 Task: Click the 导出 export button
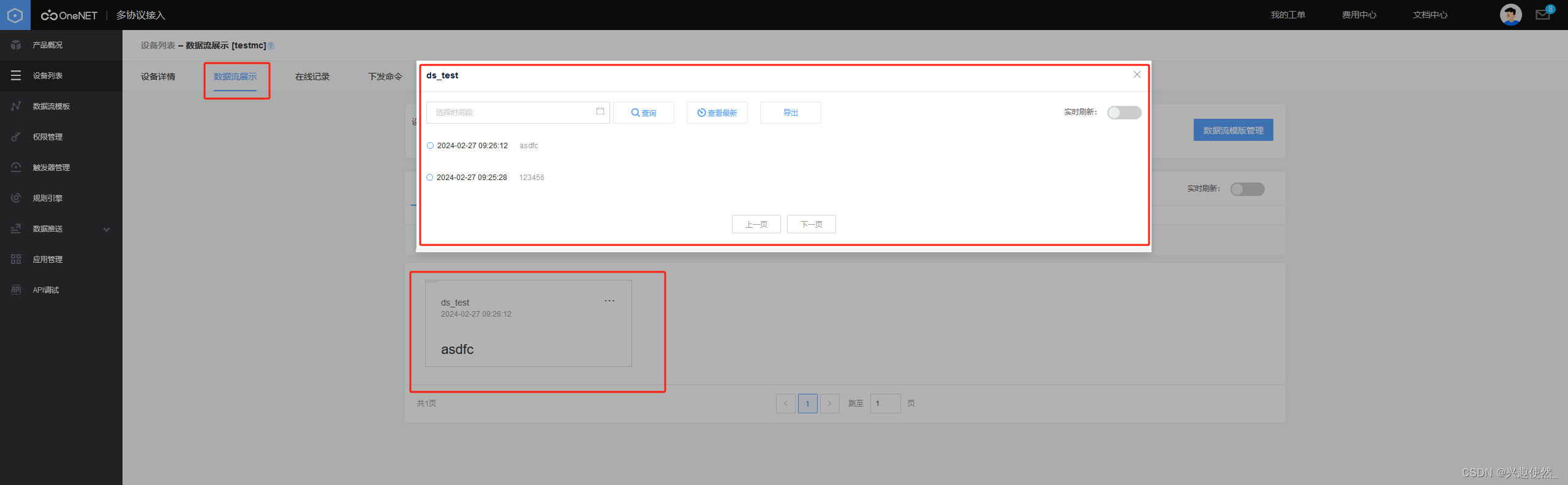790,113
